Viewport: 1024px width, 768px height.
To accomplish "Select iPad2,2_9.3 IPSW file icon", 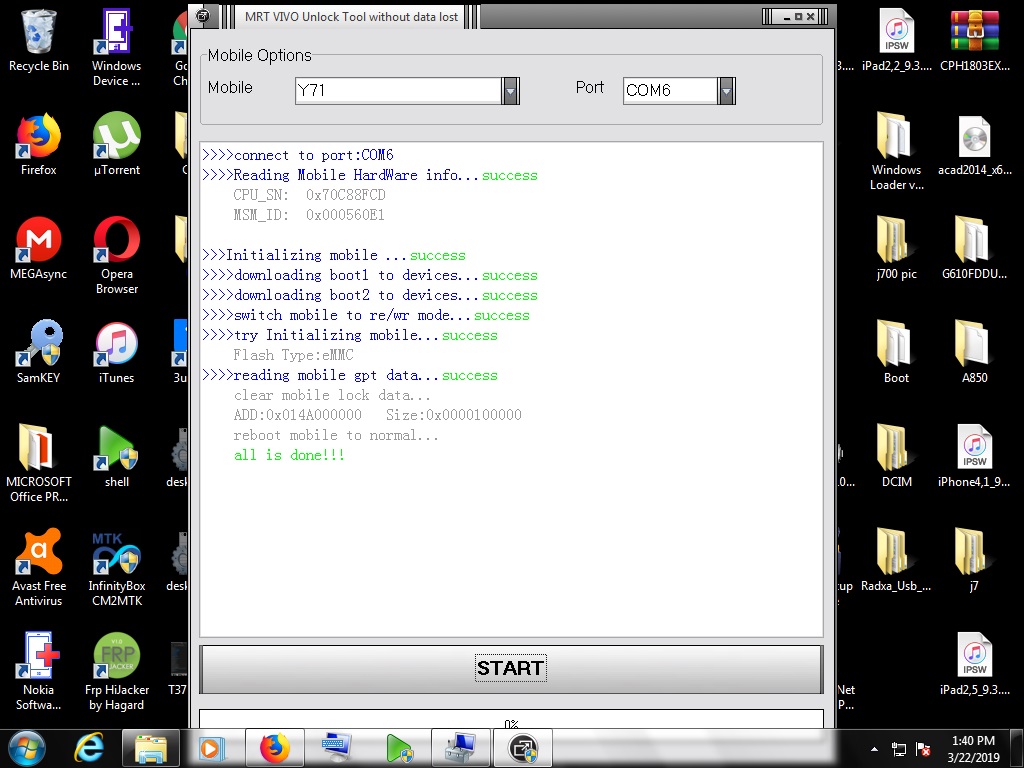I will (897, 40).
